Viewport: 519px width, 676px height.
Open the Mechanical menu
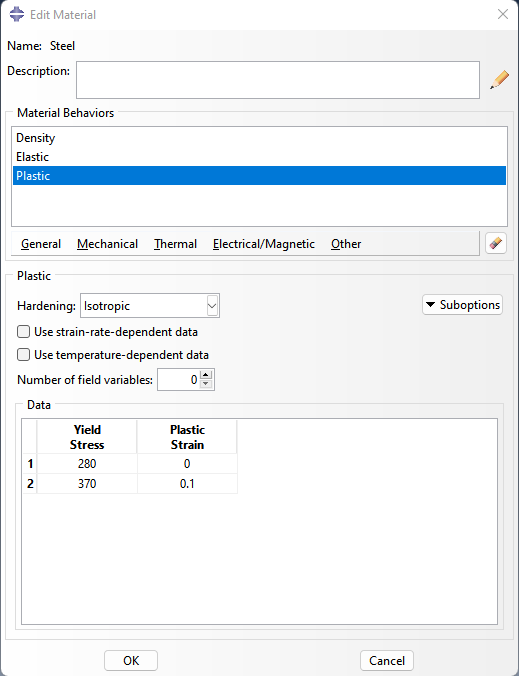tap(107, 244)
